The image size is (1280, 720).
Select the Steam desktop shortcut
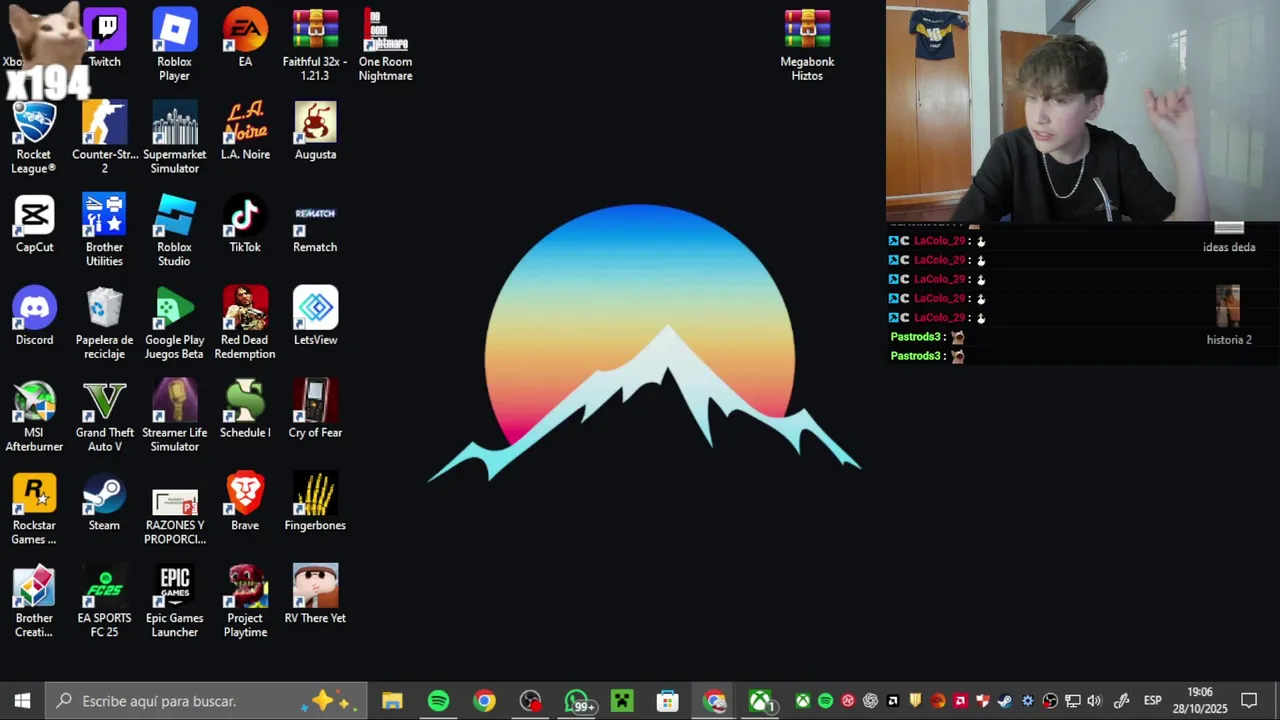pyautogui.click(x=105, y=503)
